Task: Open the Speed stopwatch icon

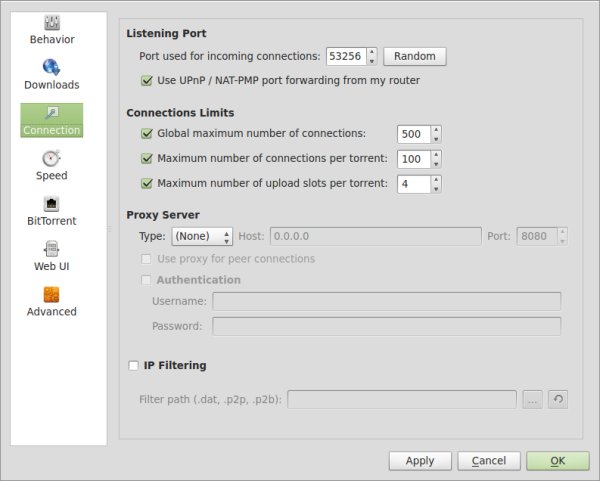Action: (x=51, y=158)
